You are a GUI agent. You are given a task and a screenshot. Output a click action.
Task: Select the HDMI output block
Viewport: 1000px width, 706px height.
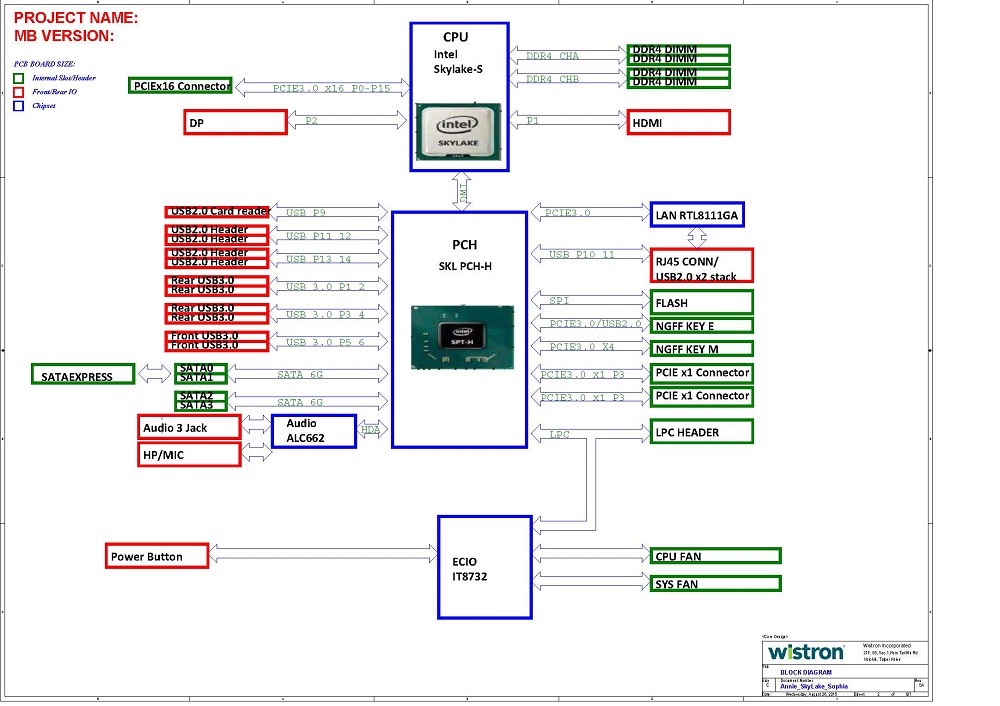(x=679, y=122)
